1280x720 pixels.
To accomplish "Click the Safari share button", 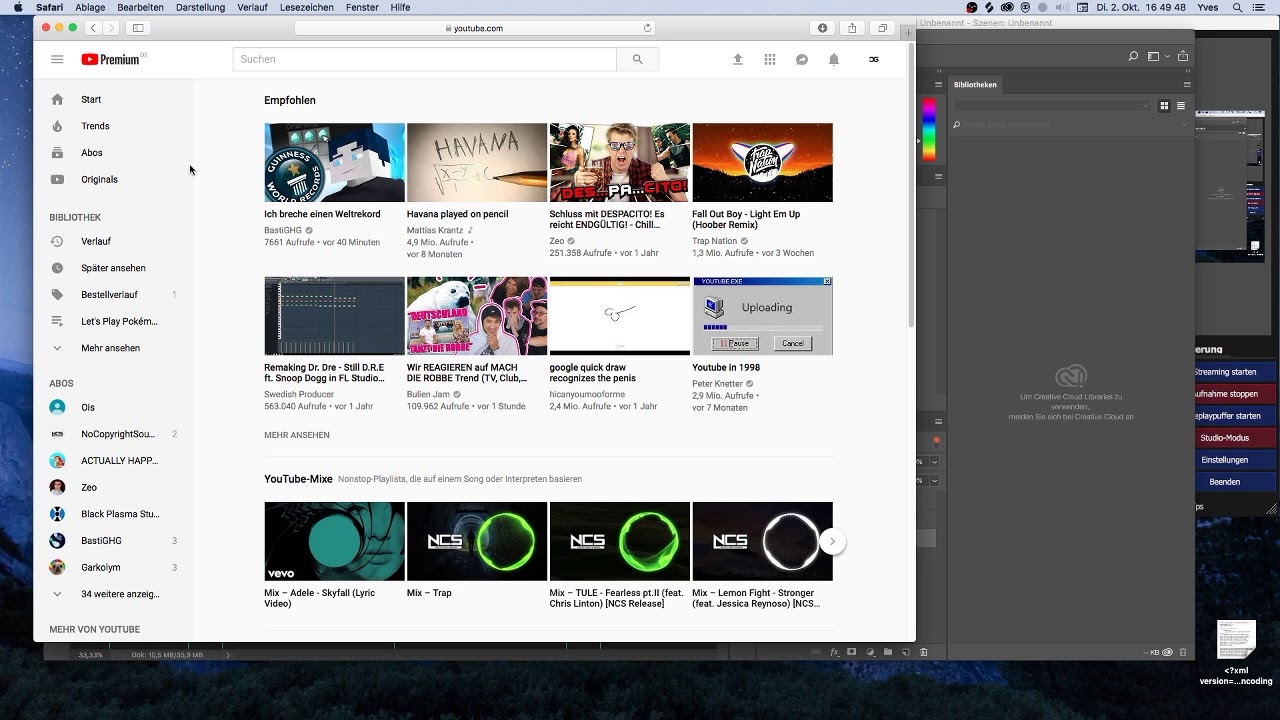I will pyautogui.click(x=853, y=28).
